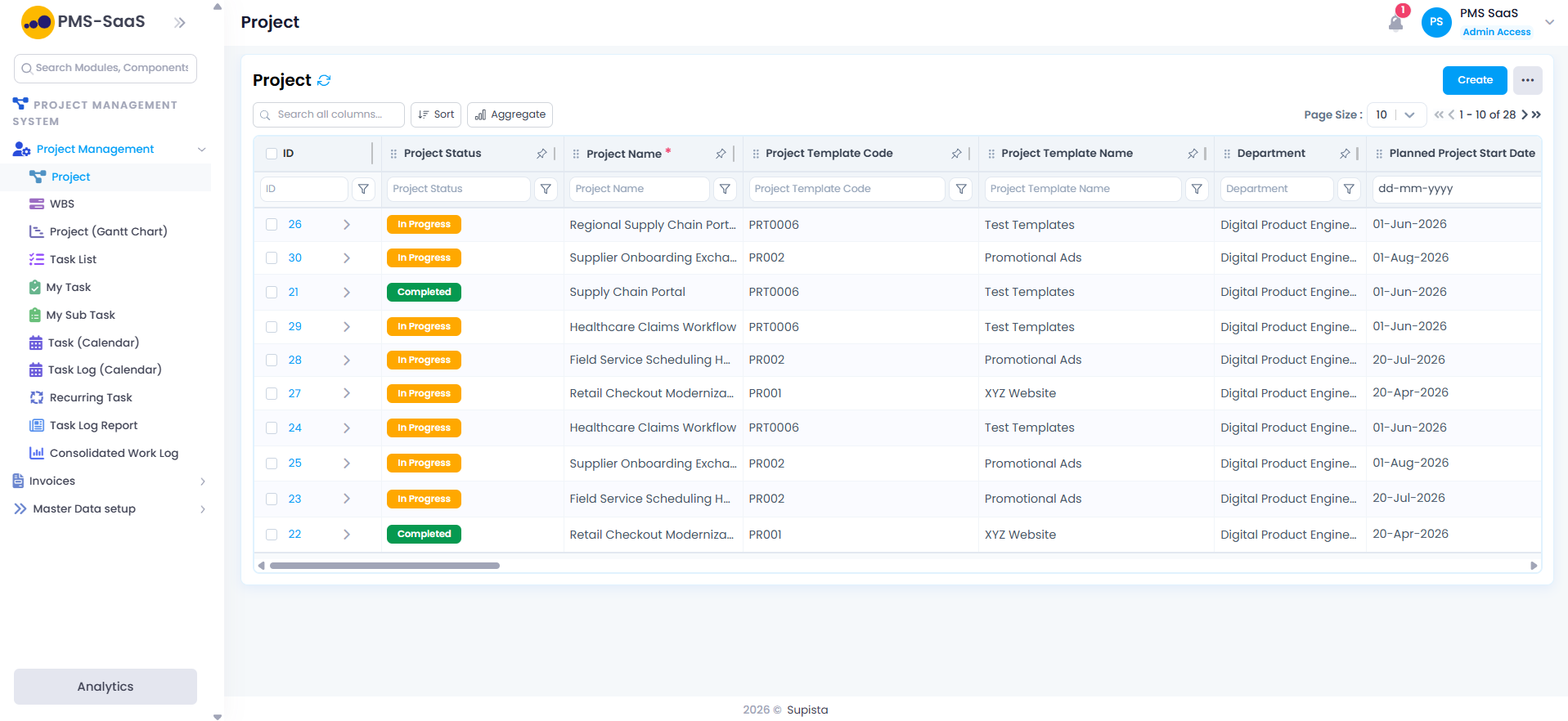Pin the Project Template Code column
This screenshot has height=721, width=1568.
[x=956, y=154]
